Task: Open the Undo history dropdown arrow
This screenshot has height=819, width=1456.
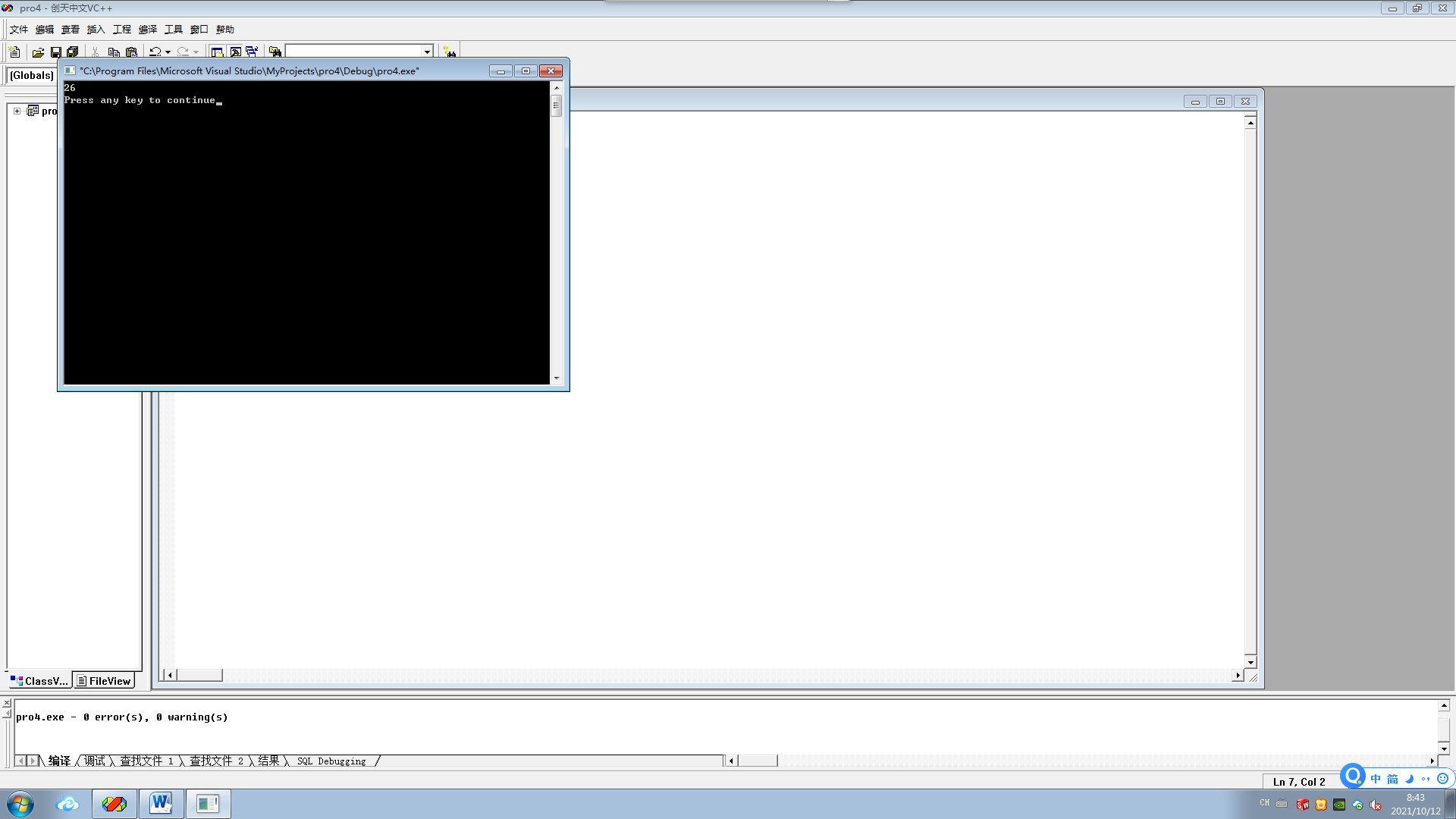Action: coord(168,52)
